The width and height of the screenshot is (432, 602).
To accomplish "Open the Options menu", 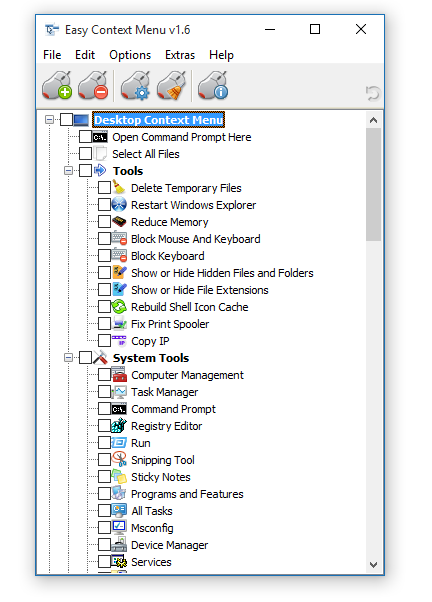I will pyautogui.click(x=130, y=55).
